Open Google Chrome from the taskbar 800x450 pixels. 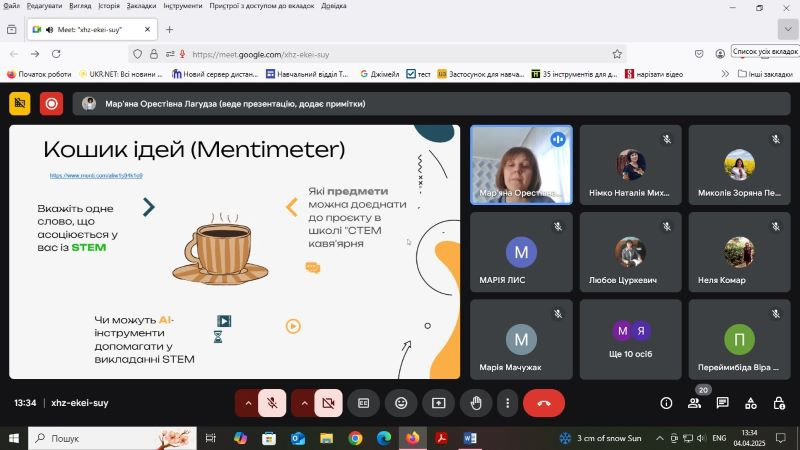click(356, 438)
